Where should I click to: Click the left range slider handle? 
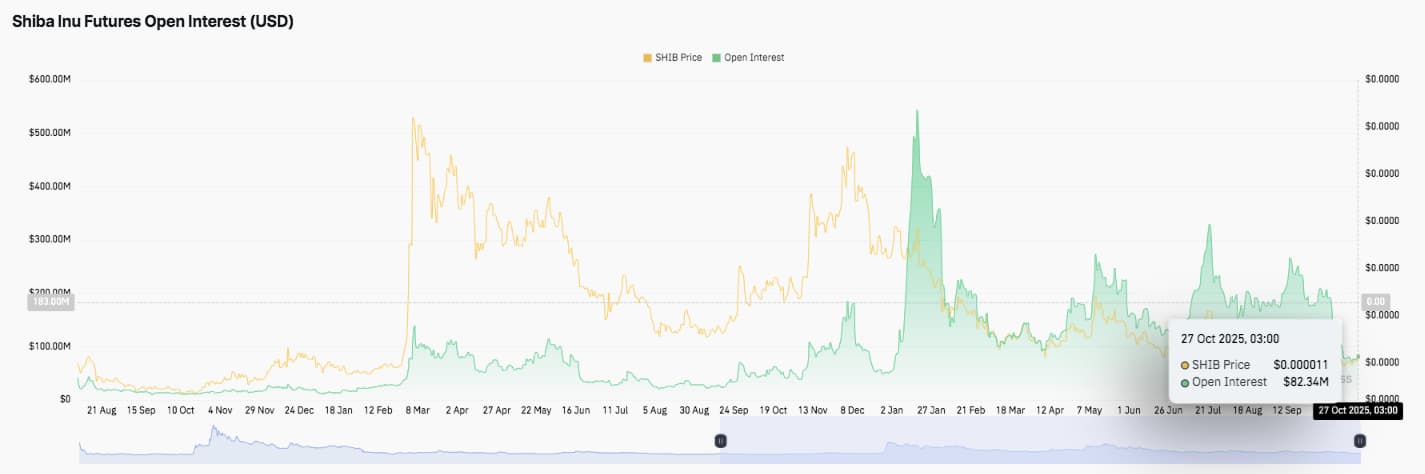coord(719,440)
